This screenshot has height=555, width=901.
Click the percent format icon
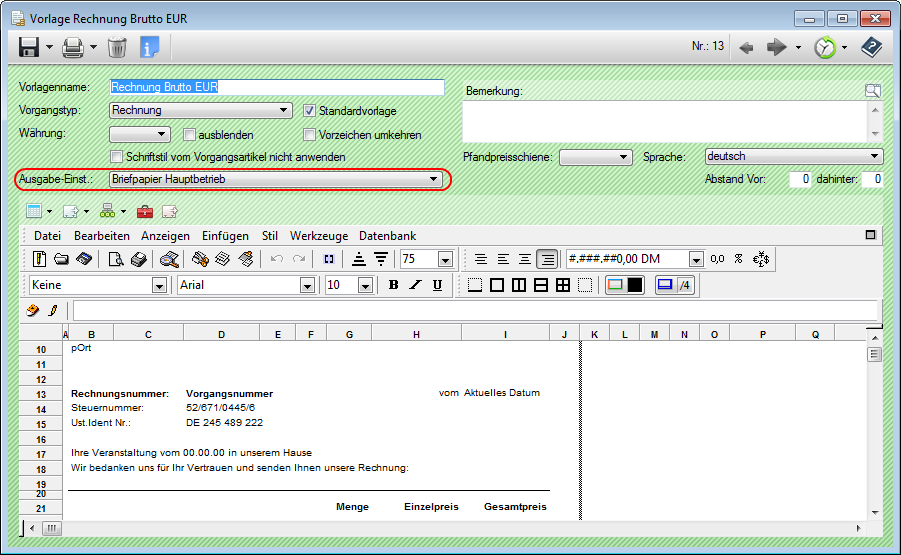click(x=738, y=259)
